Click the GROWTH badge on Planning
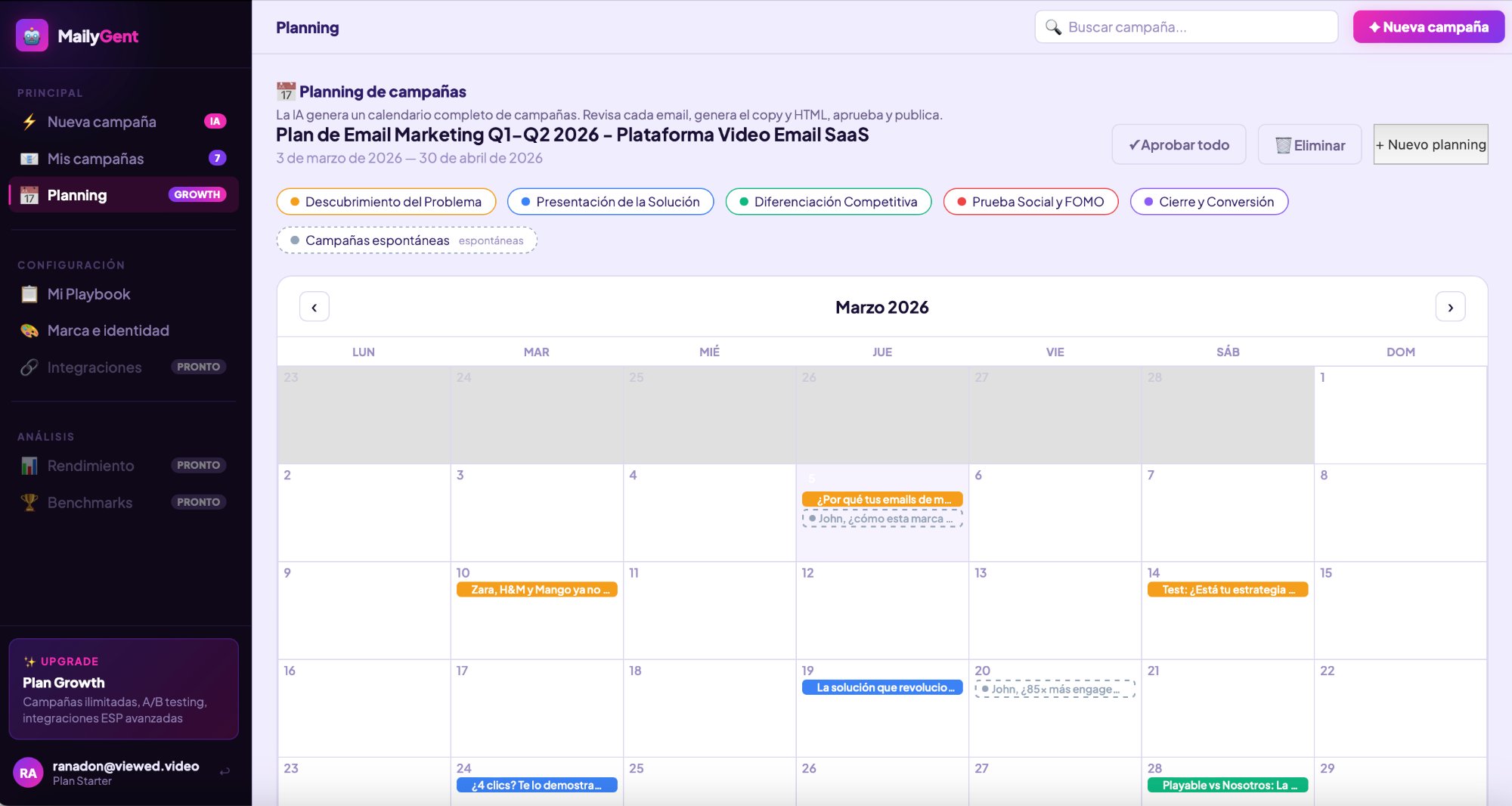 197,194
